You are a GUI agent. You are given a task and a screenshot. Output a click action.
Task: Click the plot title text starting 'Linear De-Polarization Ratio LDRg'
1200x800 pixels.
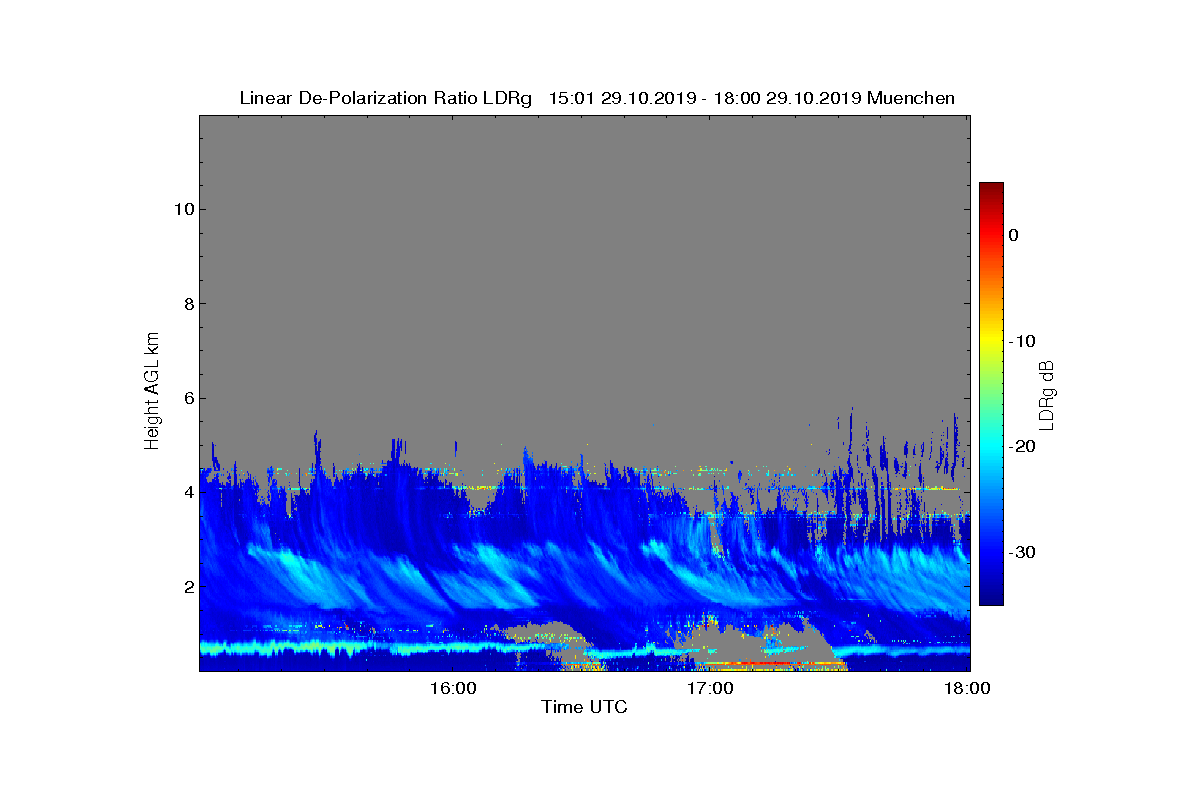(x=597, y=98)
